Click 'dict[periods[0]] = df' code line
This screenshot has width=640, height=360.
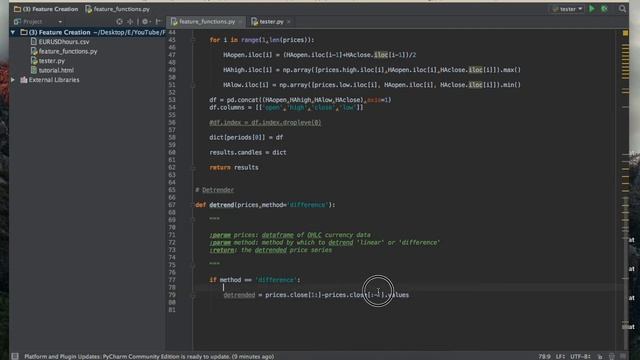(246, 138)
